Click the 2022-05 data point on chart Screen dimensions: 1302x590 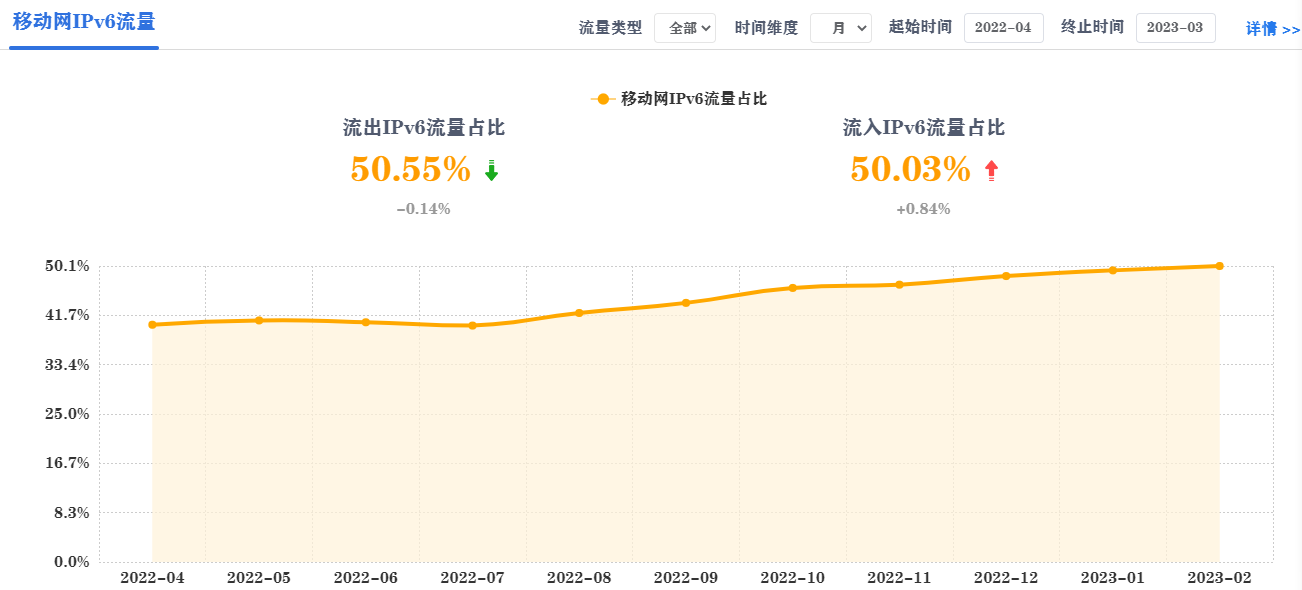coord(259,320)
